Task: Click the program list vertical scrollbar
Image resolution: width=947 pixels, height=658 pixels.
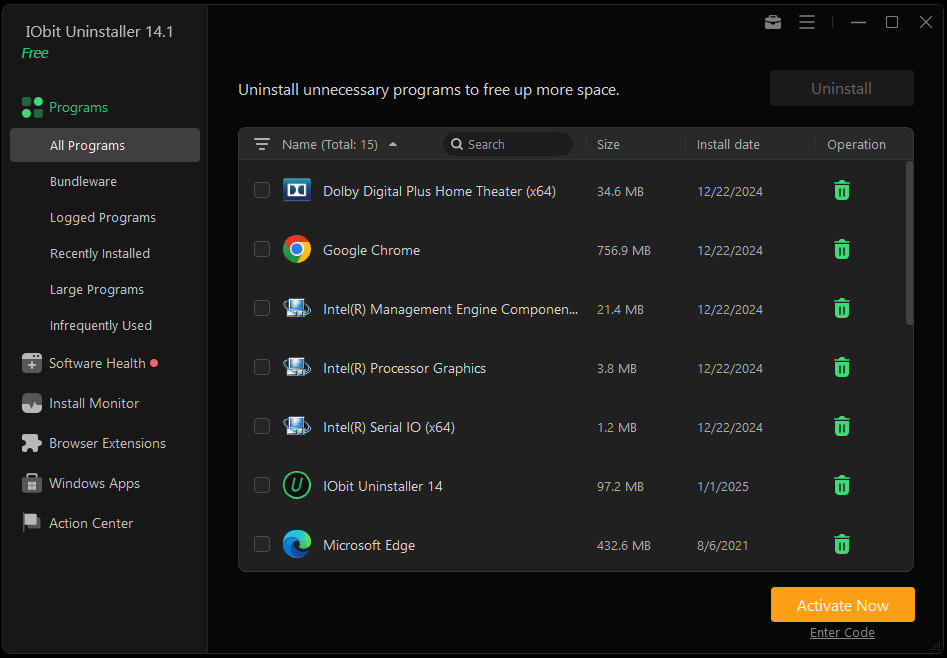Action: coord(909,243)
